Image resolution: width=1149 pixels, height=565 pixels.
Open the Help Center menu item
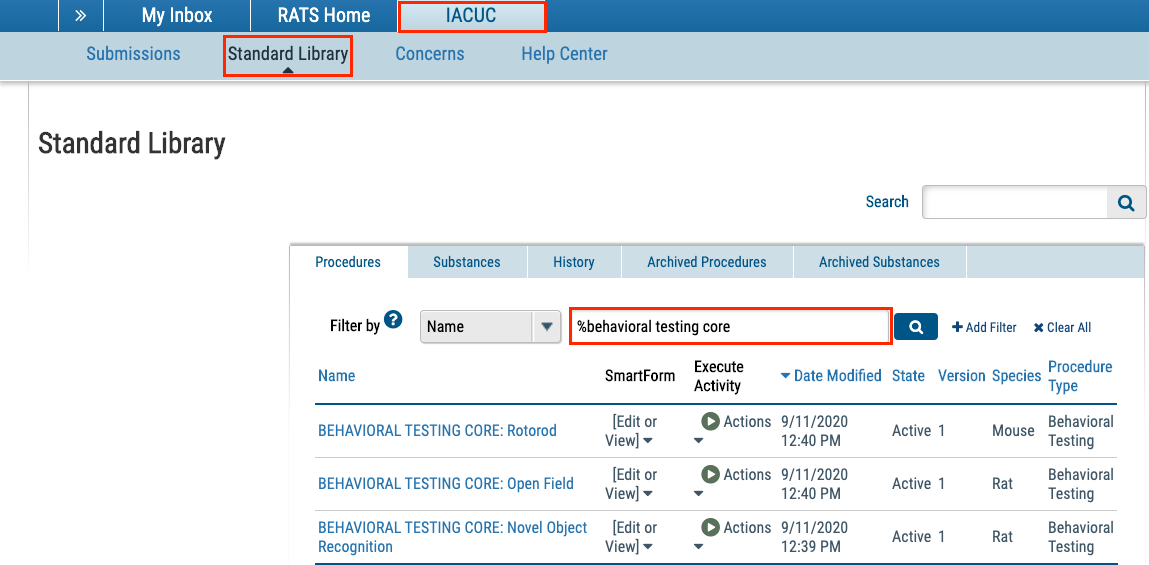point(564,53)
